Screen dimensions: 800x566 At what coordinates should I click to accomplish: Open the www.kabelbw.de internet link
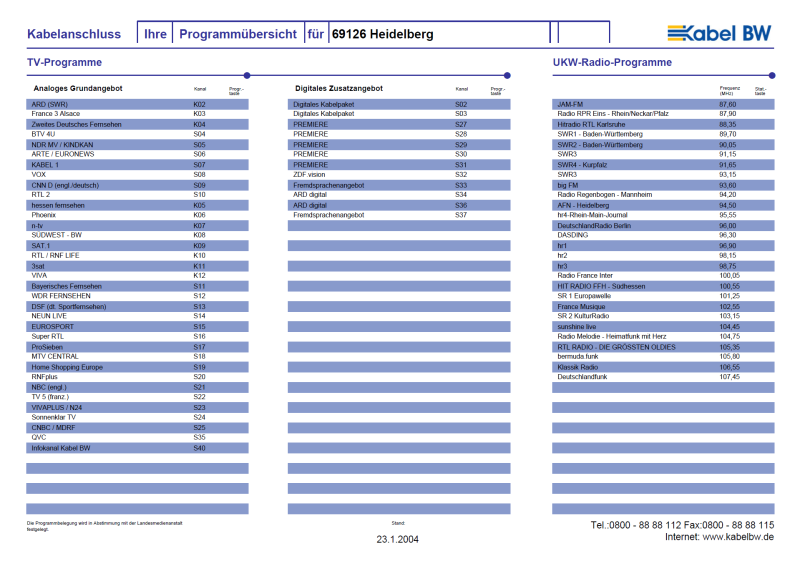[x=738, y=537]
